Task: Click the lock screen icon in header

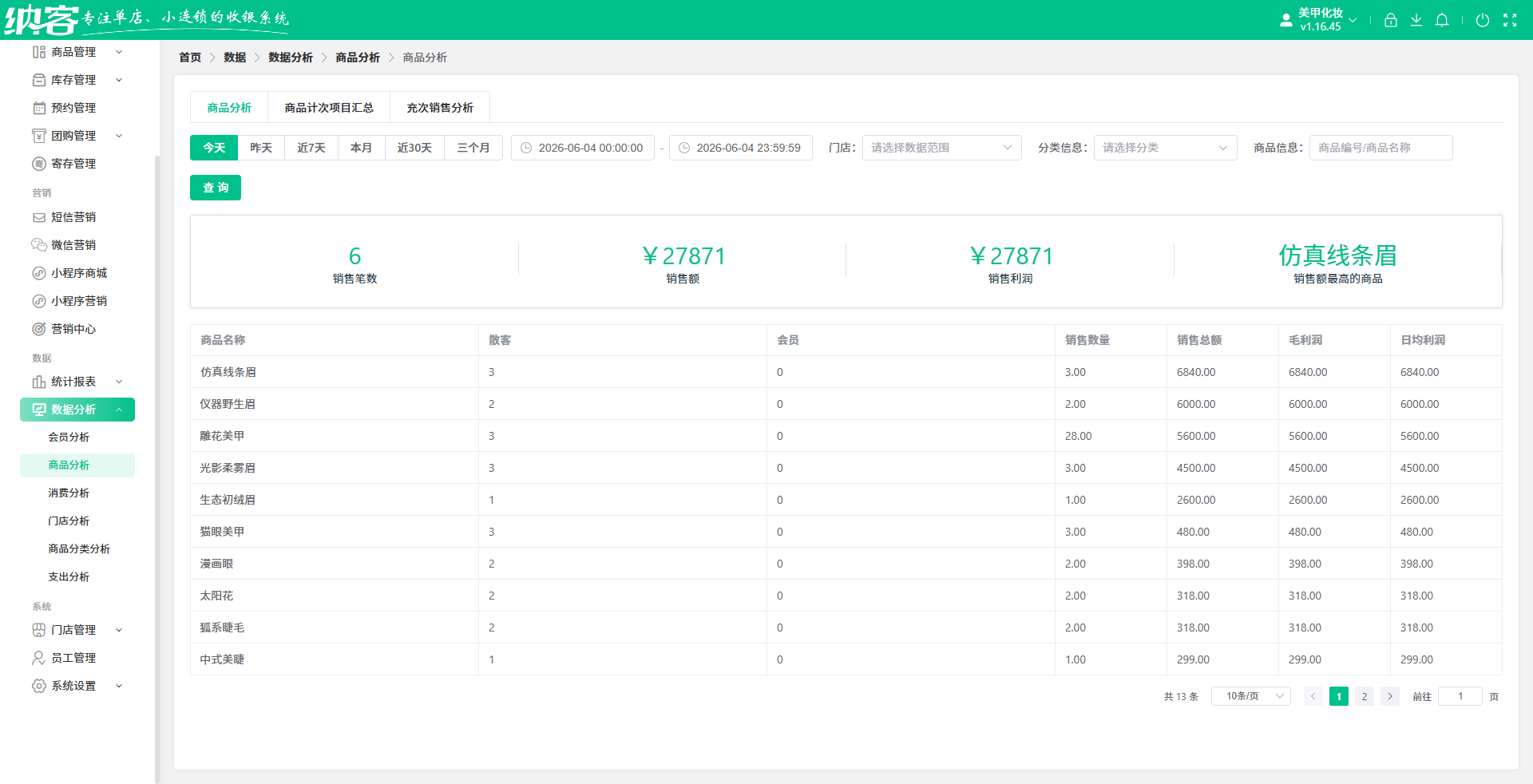Action: [1390, 20]
